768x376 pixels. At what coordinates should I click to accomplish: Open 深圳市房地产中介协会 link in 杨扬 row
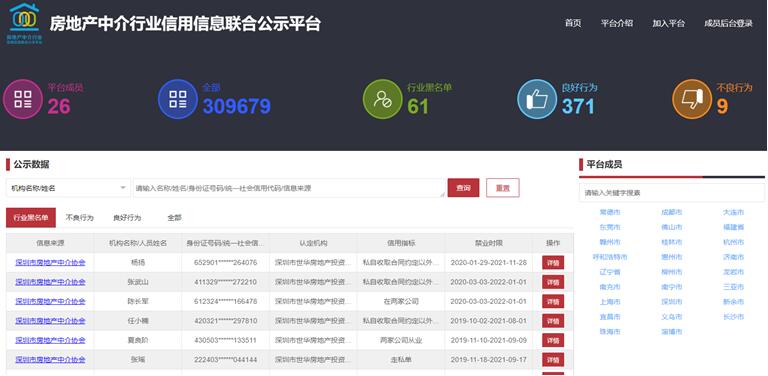point(50,262)
